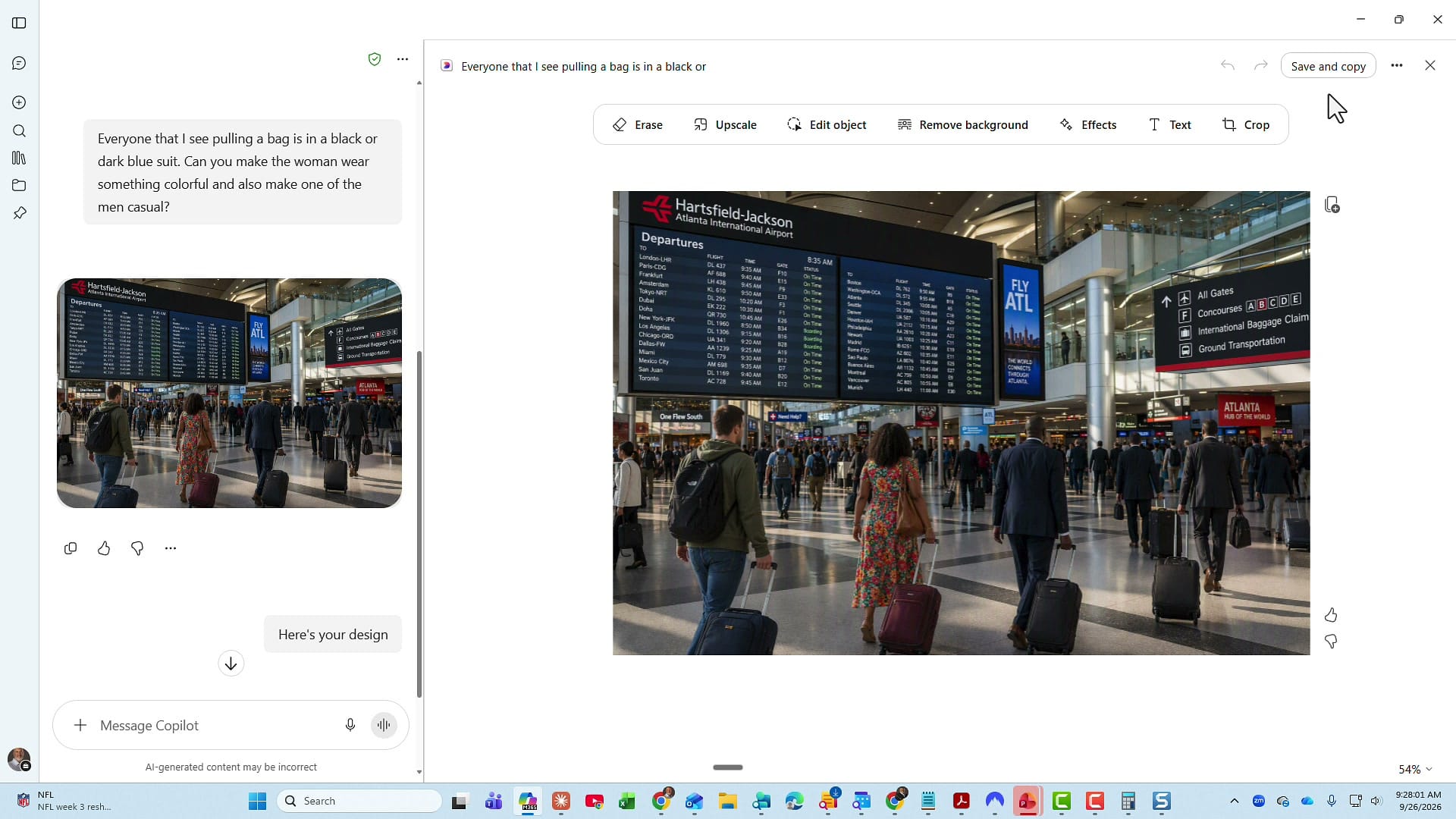Like the edited image with thumbs up
Viewport: 1456px width, 819px height.
point(1331,614)
